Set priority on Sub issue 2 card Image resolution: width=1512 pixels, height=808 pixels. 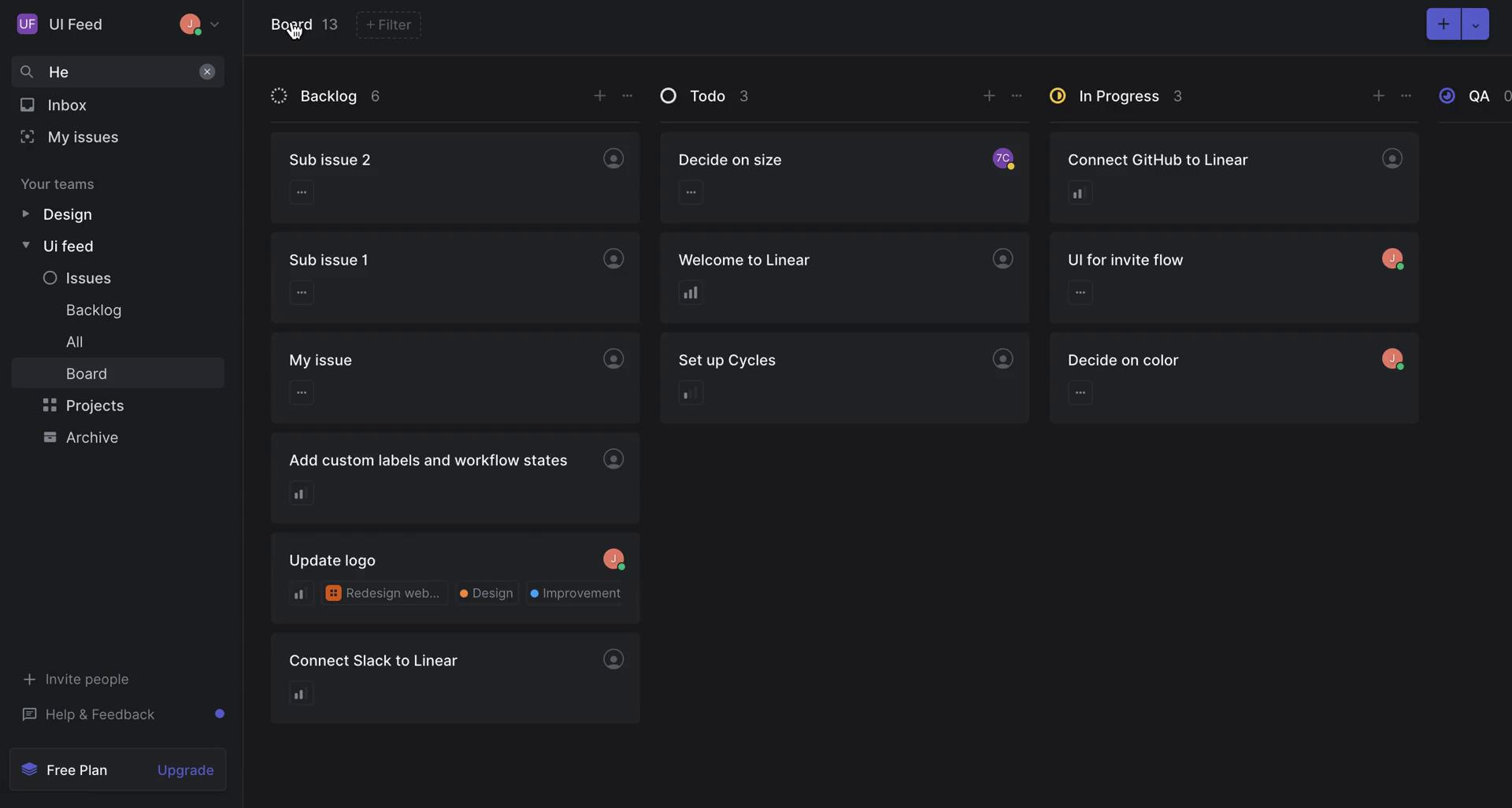(302, 192)
